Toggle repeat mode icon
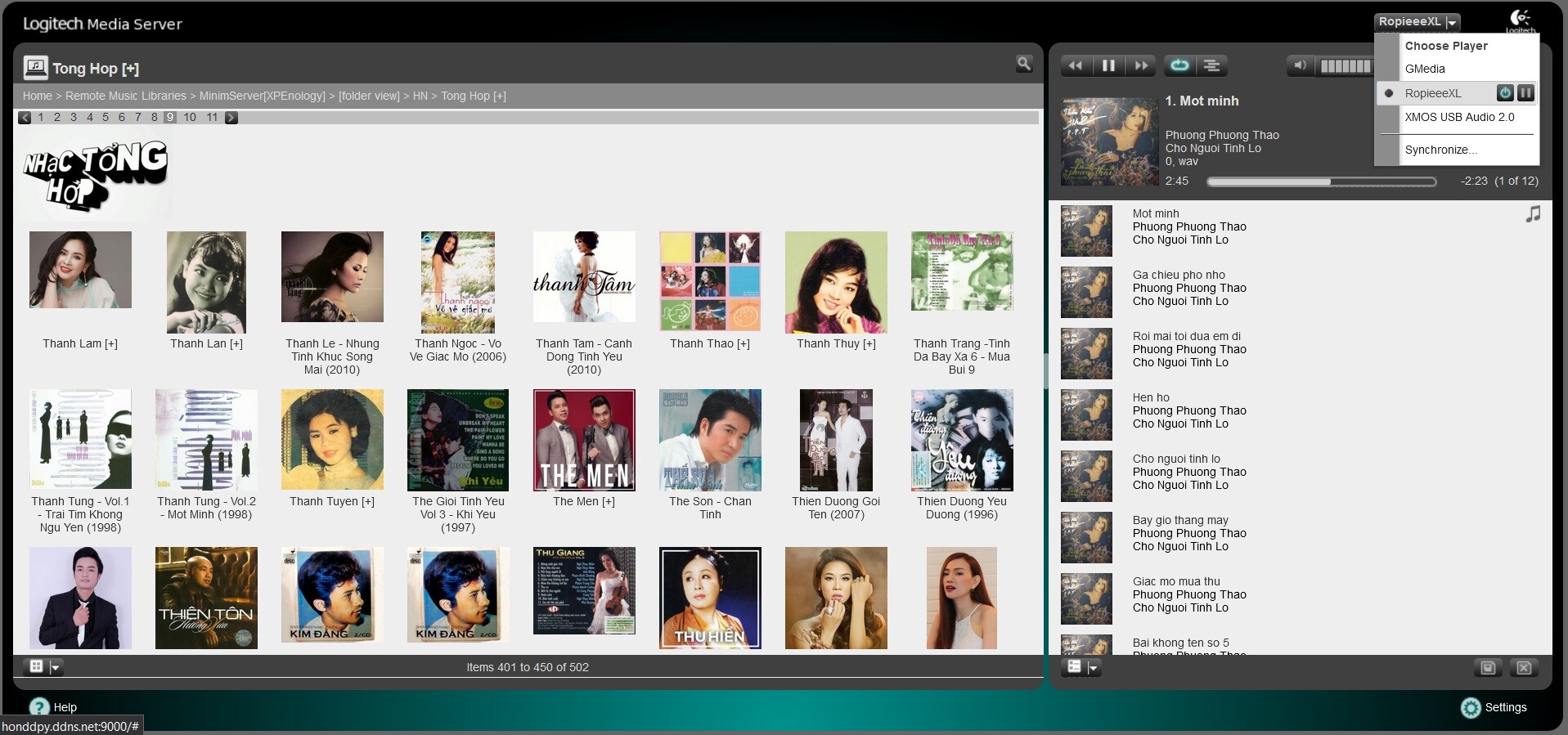Viewport: 1568px width, 735px height. [1179, 65]
